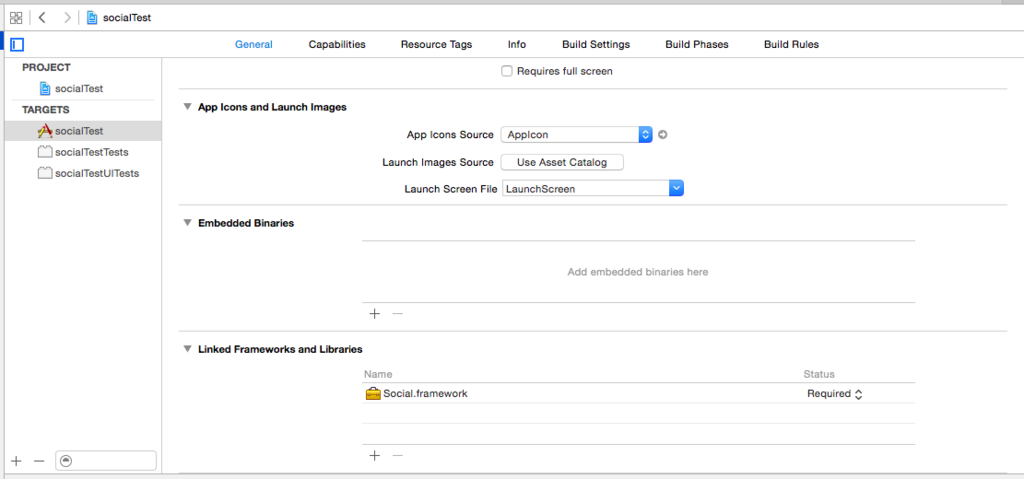The image size is (1024, 479).
Task: Switch to the General tab
Action: coord(253,44)
